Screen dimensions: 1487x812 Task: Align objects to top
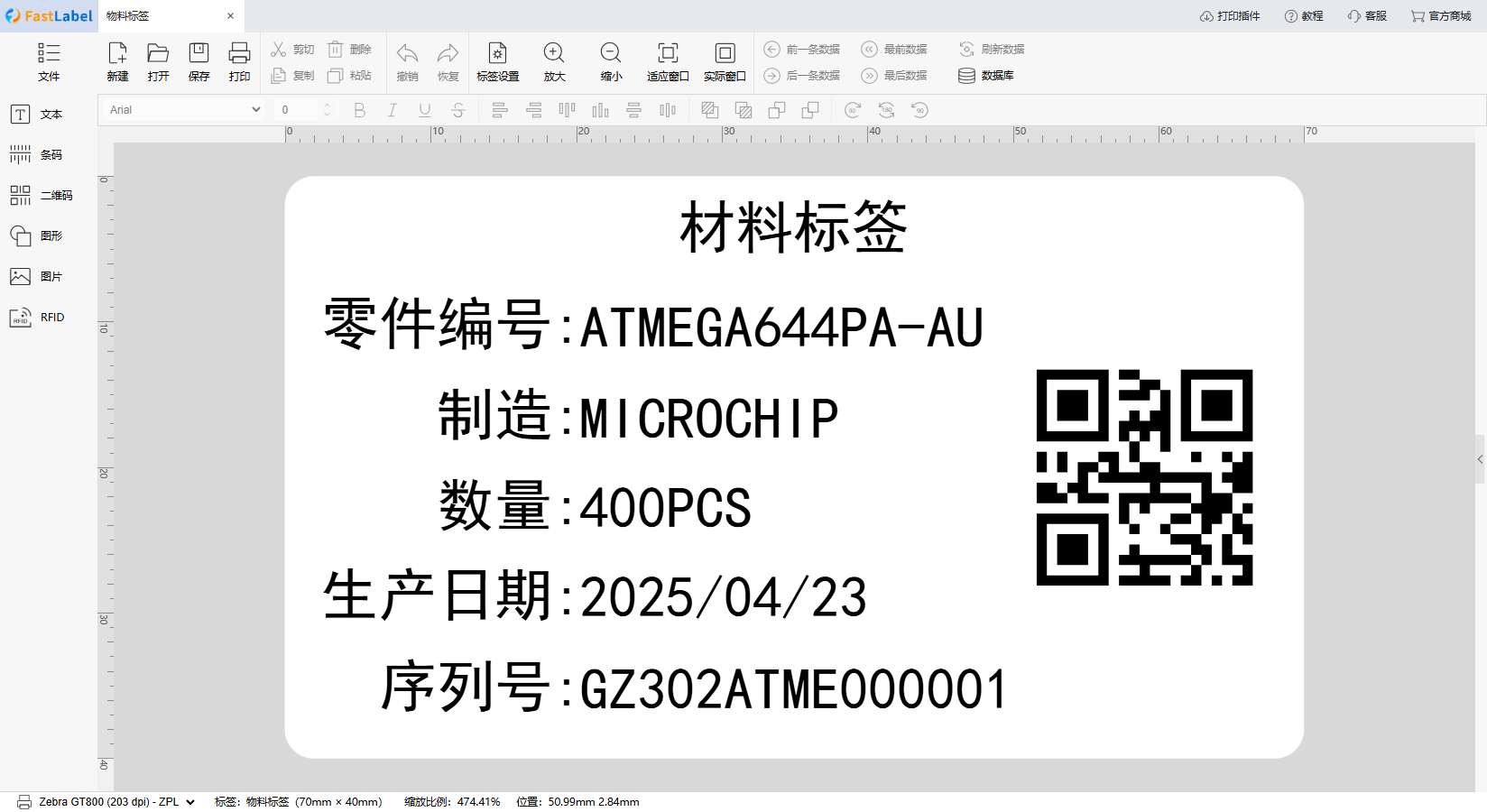pos(567,110)
